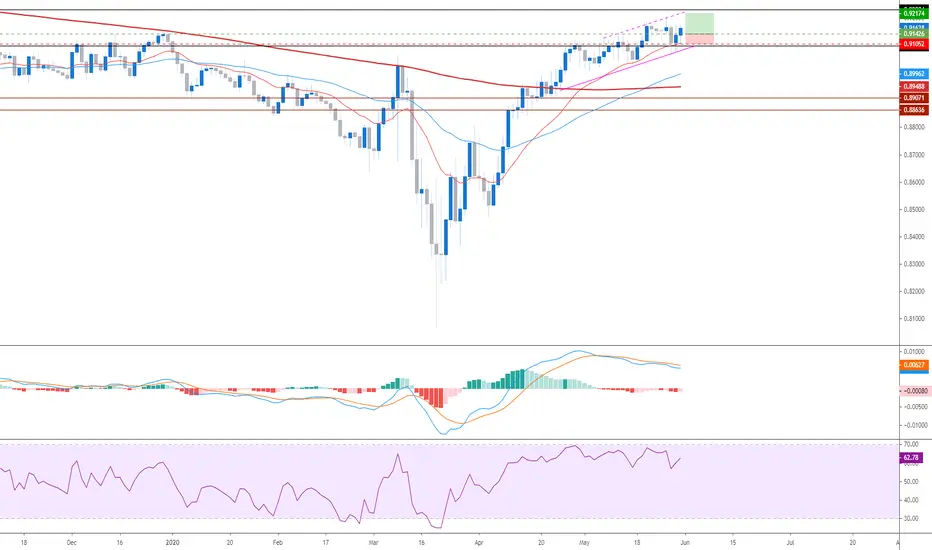Viewport: 932px width, 550px height.
Task: Select the green profit zone of the long position
Action: pyautogui.click(x=700, y=23)
